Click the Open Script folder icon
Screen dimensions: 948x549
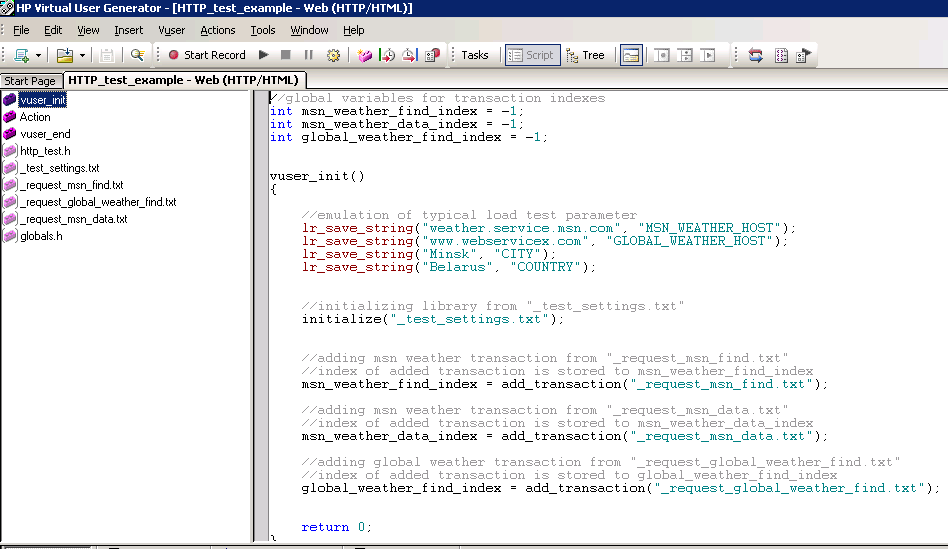[x=65, y=55]
